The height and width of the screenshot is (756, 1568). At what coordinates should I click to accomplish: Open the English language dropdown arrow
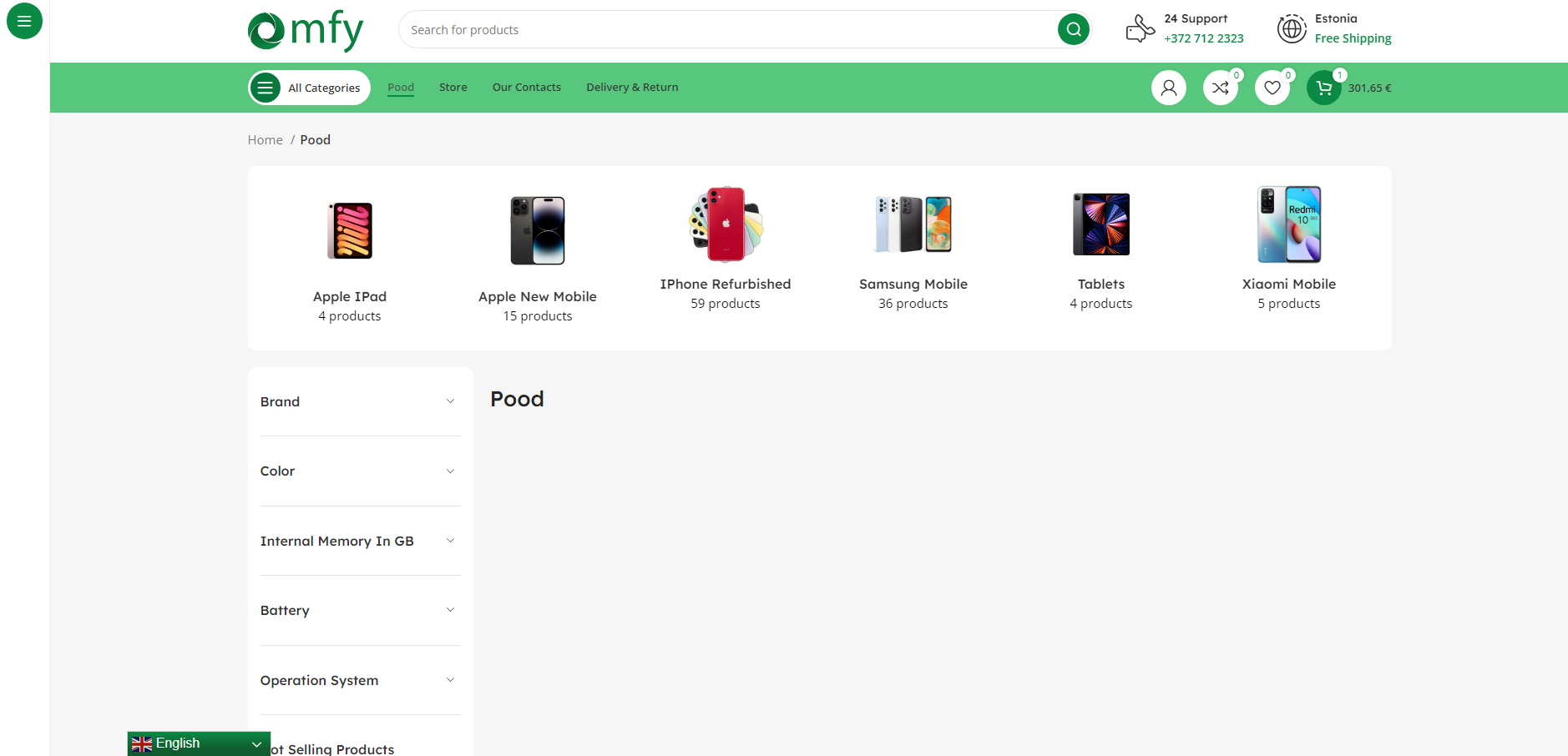256,744
